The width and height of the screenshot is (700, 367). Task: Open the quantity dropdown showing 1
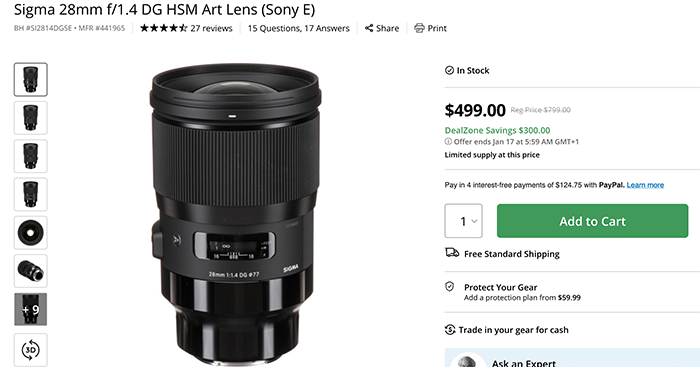coord(463,221)
